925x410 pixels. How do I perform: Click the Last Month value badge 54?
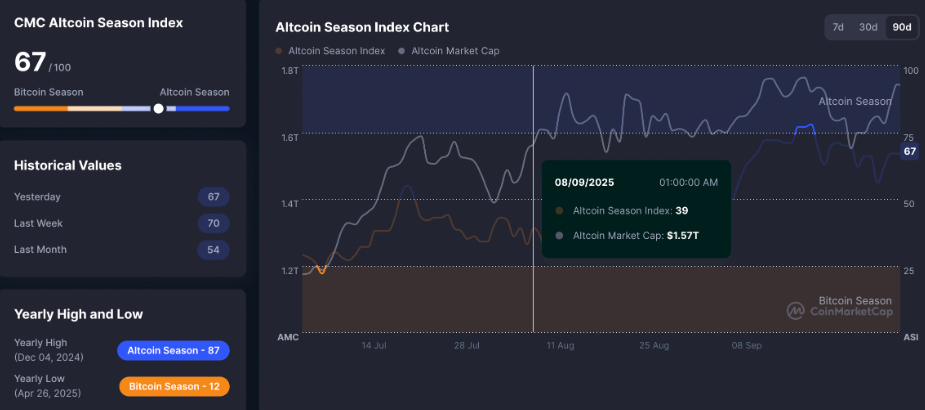tap(213, 249)
